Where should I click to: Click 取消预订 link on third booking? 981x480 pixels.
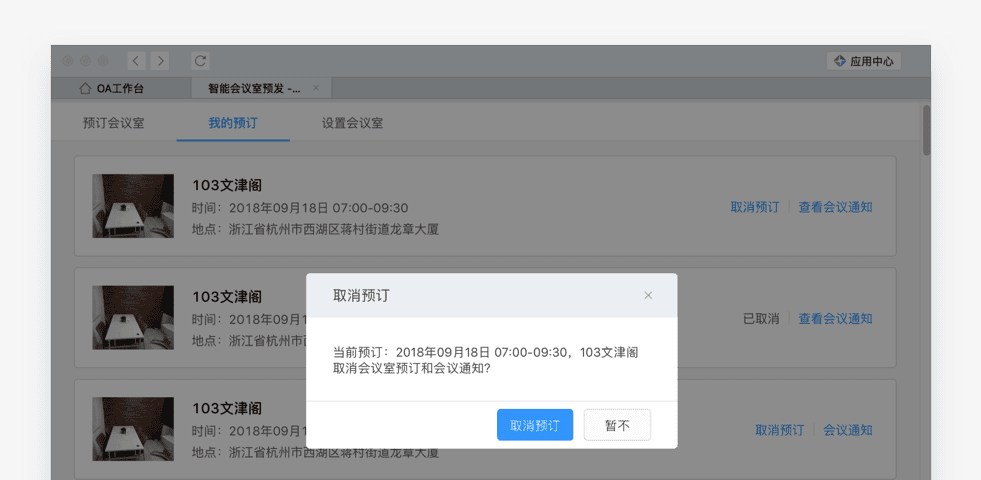coord(779,430)
